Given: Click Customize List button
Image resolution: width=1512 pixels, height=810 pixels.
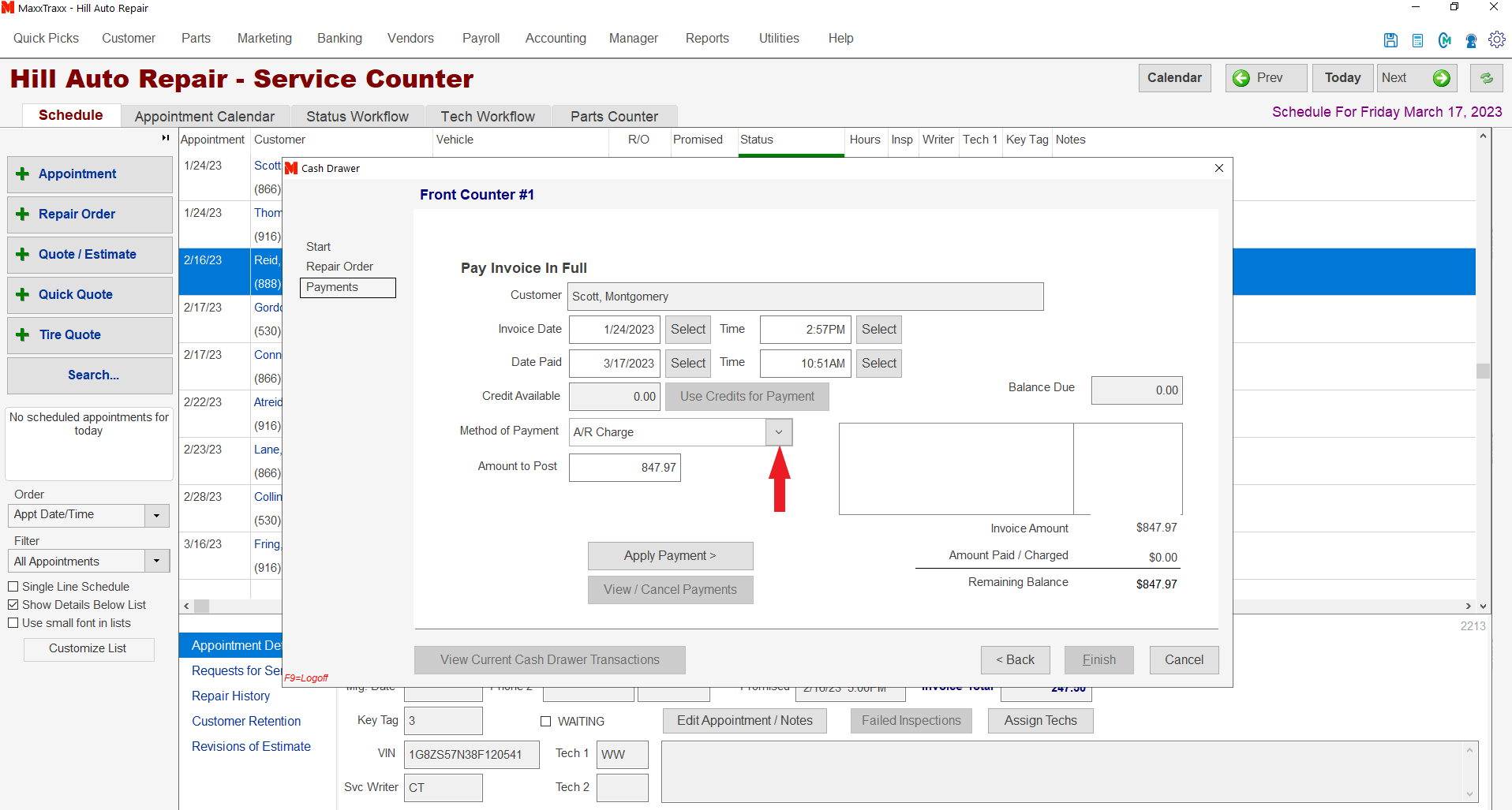Looking at the screenshot, I should pos(88,649).
